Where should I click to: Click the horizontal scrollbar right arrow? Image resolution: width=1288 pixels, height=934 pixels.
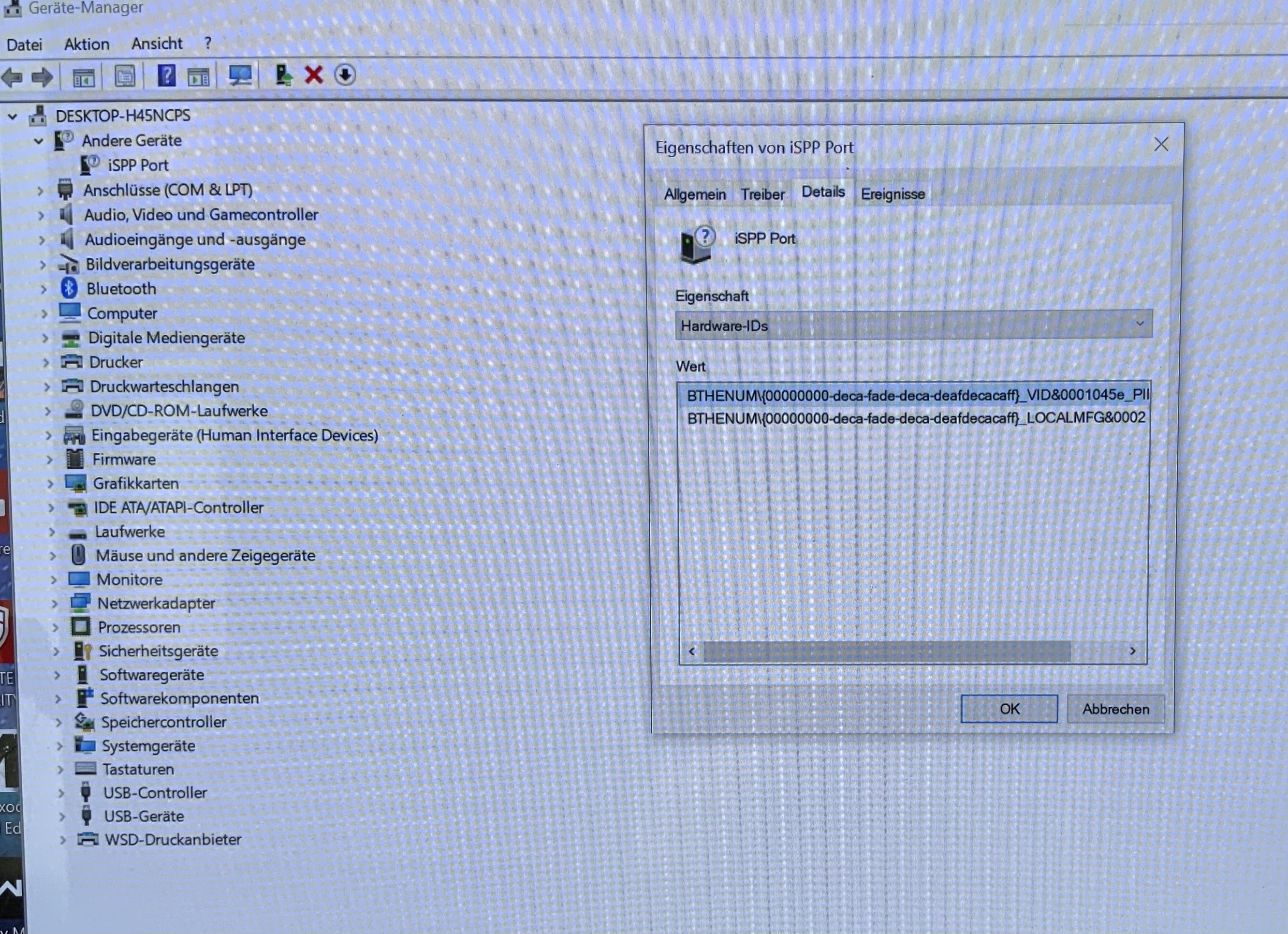[1132, 651]
